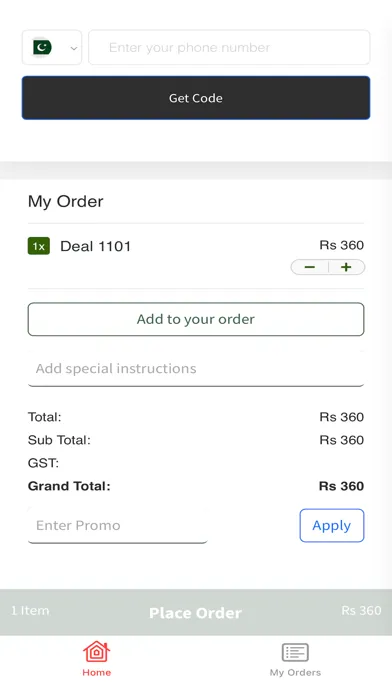
Task: Expand the country code chevron arrow
Action: (74, 48)
